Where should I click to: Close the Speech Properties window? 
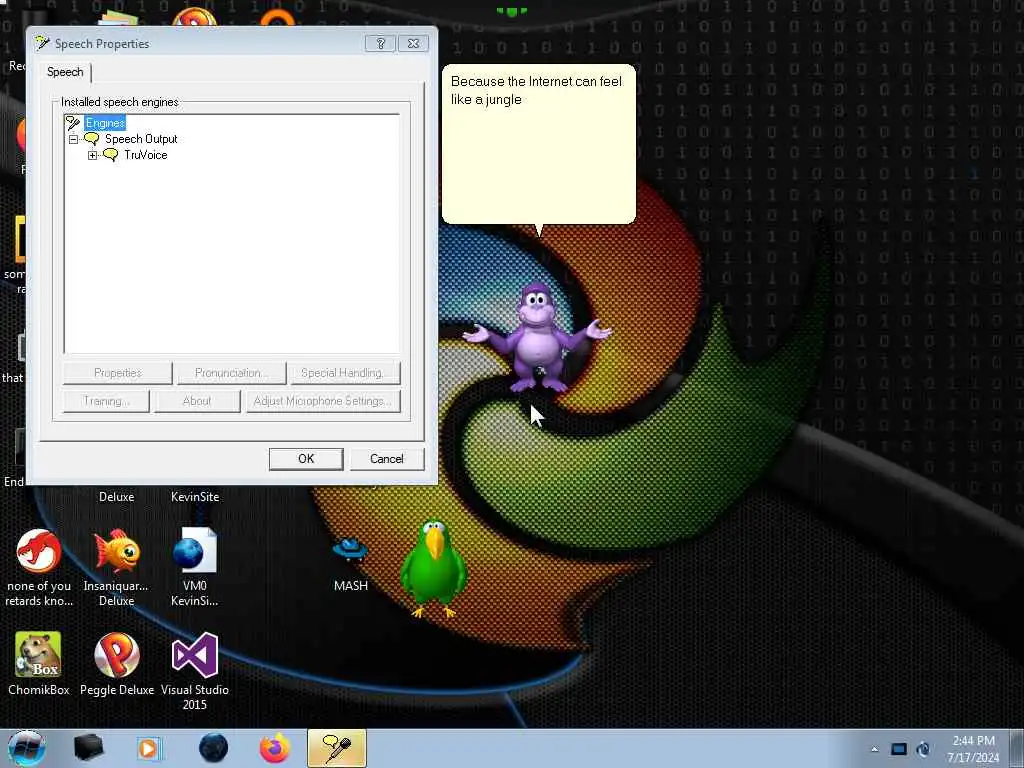click(x=413, y=44)
